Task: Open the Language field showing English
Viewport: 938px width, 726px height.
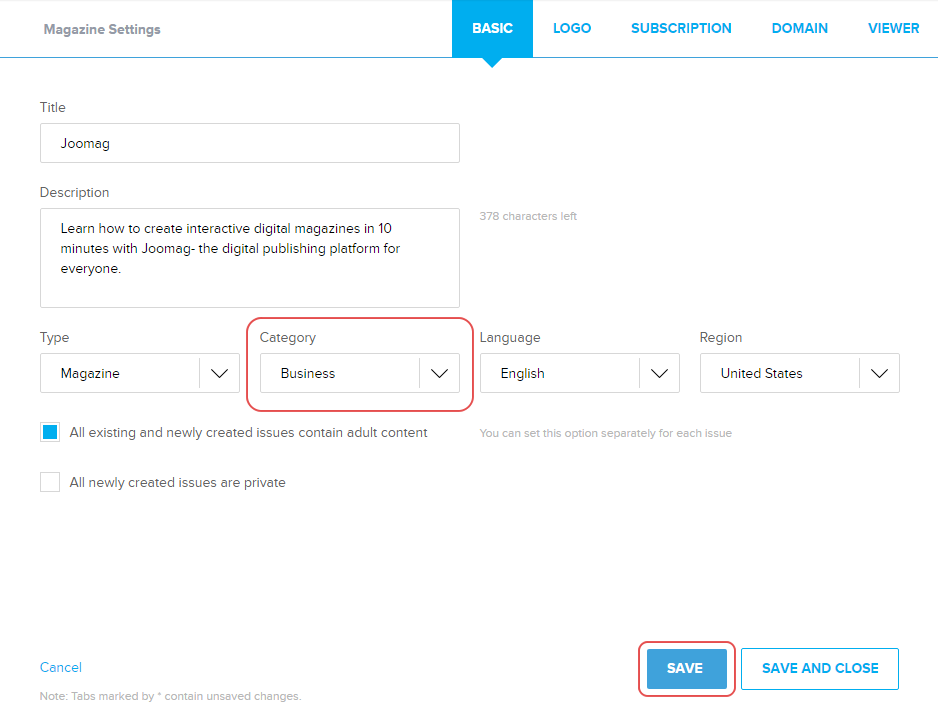Action: pos(560,373)
